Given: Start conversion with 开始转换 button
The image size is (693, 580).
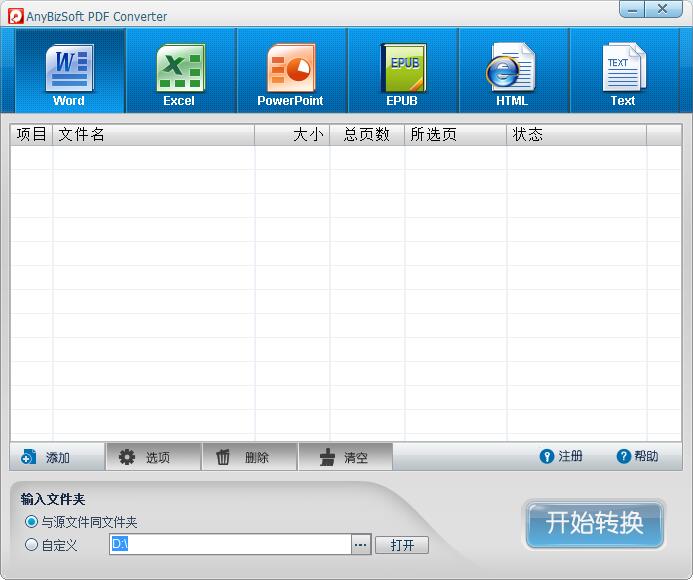Looking at the screenshot, I should click(x=594, y=524).
